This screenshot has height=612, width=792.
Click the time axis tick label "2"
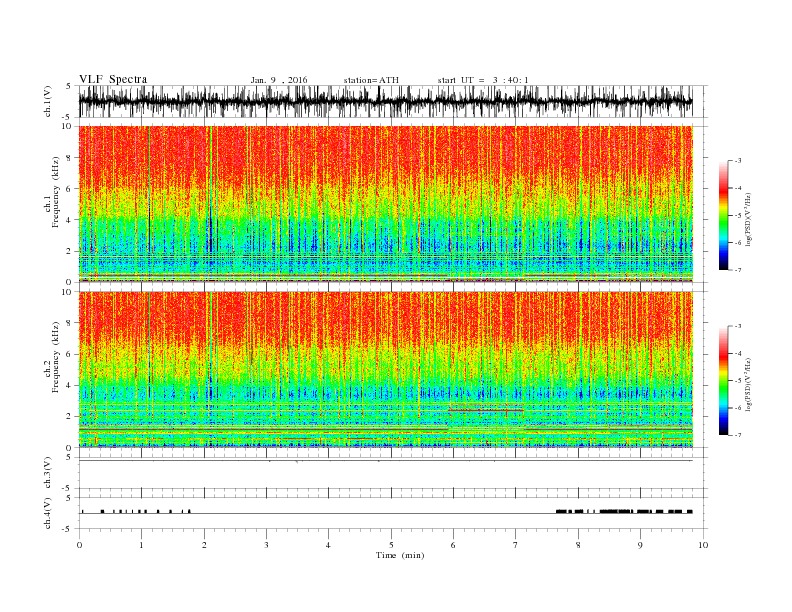tap(204, 545)
